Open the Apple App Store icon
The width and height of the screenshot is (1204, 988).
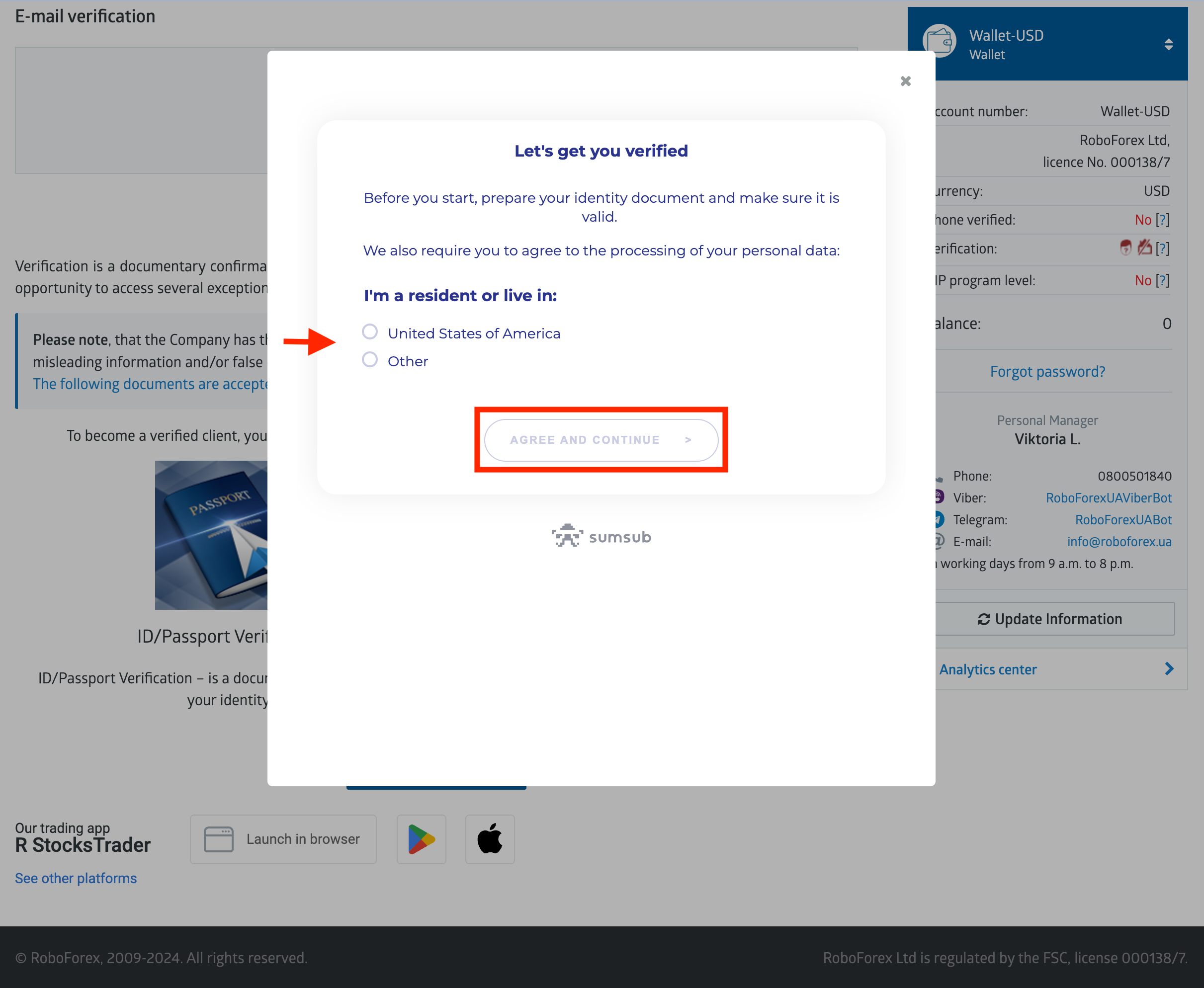point(490,839)
